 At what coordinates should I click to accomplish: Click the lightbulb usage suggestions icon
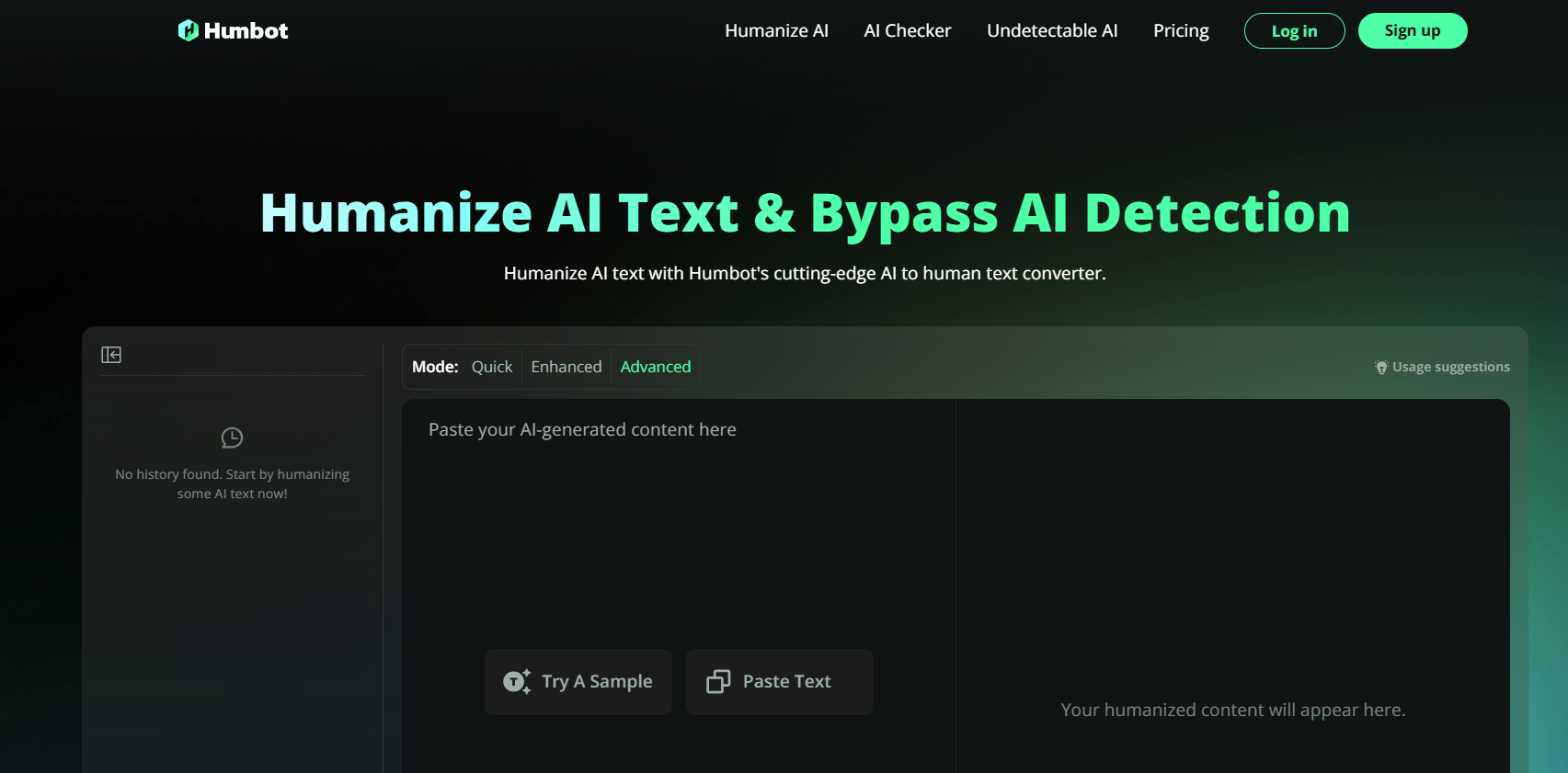pos(1380,367)
